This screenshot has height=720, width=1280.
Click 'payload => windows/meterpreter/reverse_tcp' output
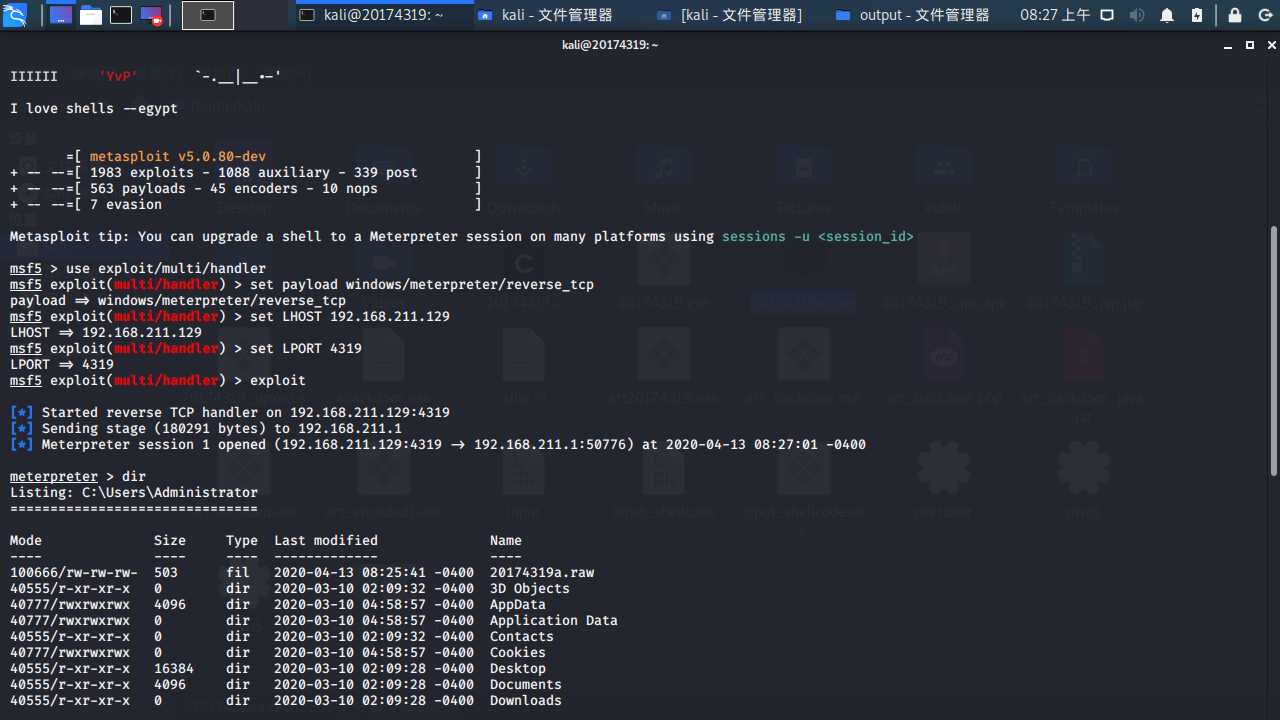pyautogui.click(x=178, y=300)
